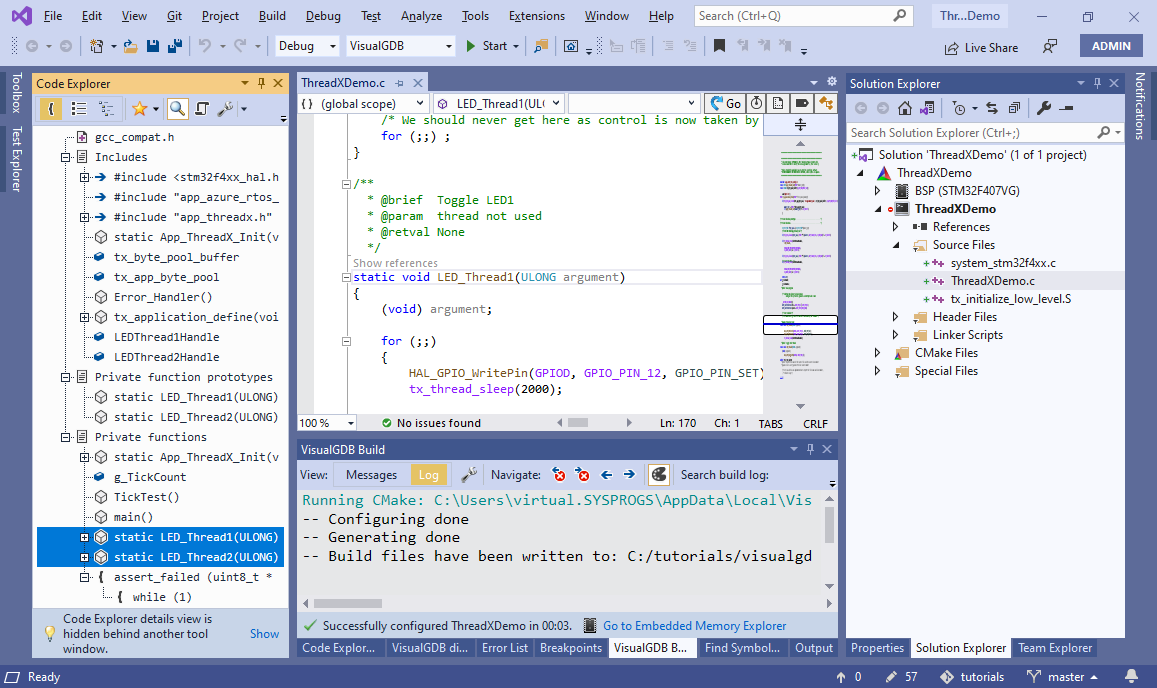This screenshot has height=688, width=1157.
Task: Click the Collapse All icon in Solution Explorer
Action: click(1015, 109)
